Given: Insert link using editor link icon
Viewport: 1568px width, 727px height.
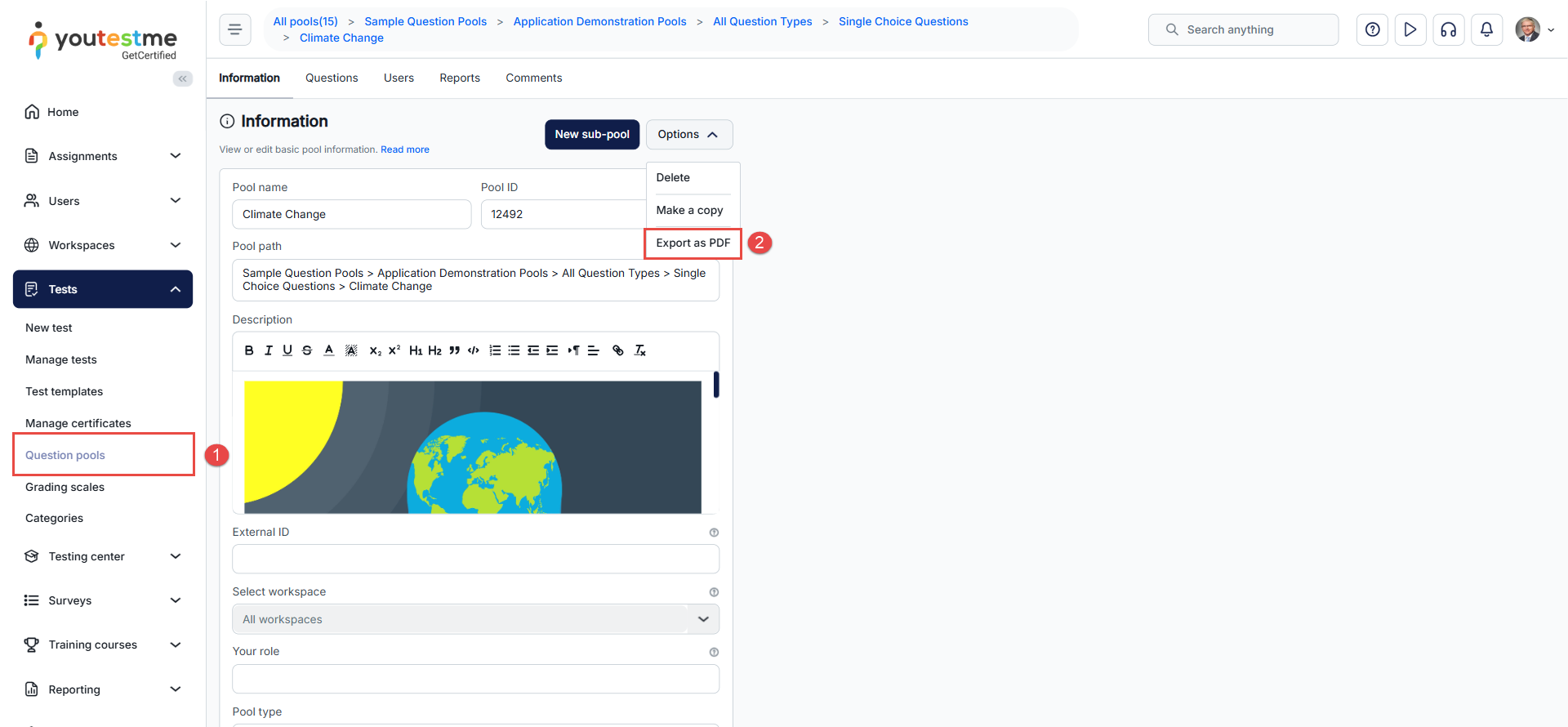Looking at the screenshot, I should tap(618, 350).
